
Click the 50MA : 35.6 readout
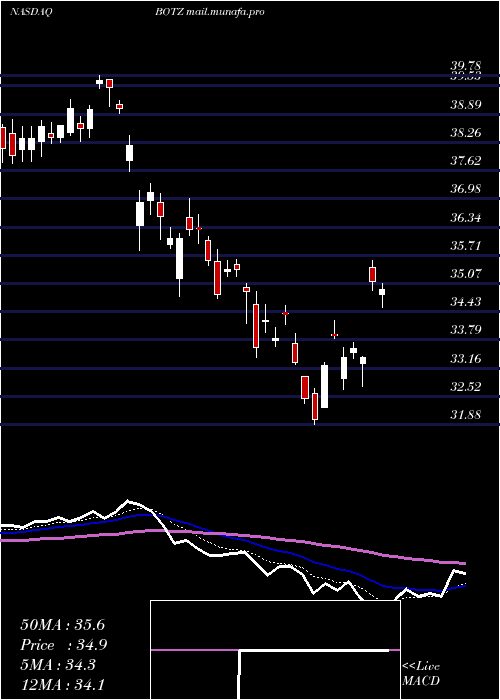[62, 625]
